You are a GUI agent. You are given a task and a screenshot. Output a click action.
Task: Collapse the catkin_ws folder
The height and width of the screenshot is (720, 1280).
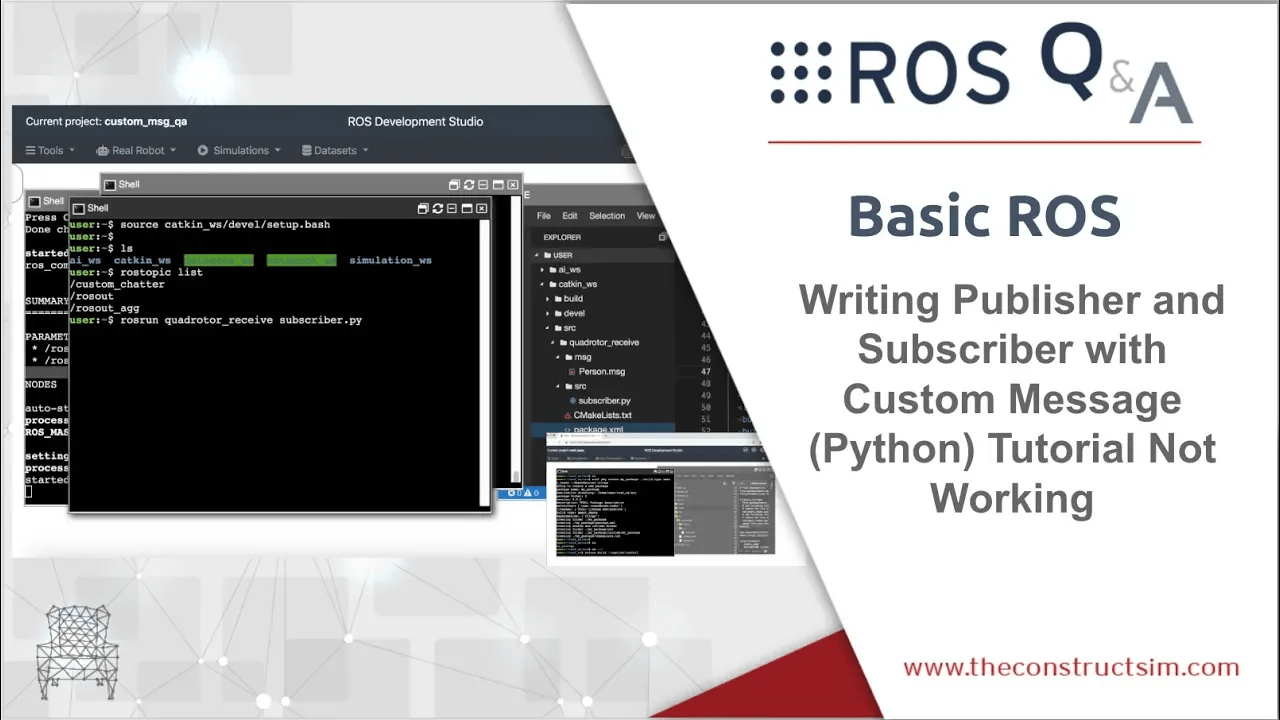[x=544, y=284]
